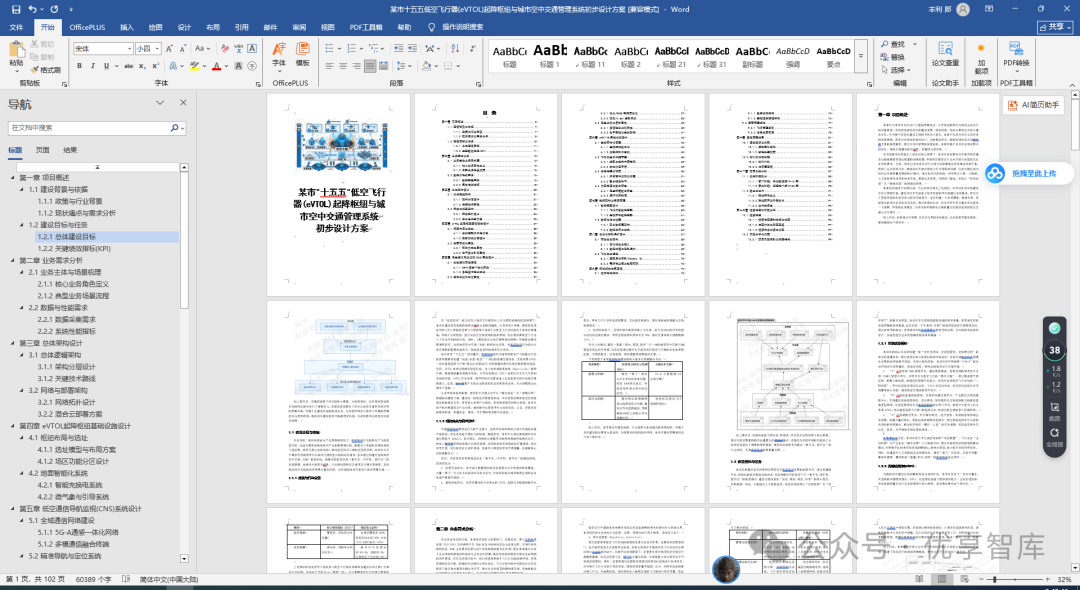Apply the 标题 1 heading style

(x=550, y=55)
